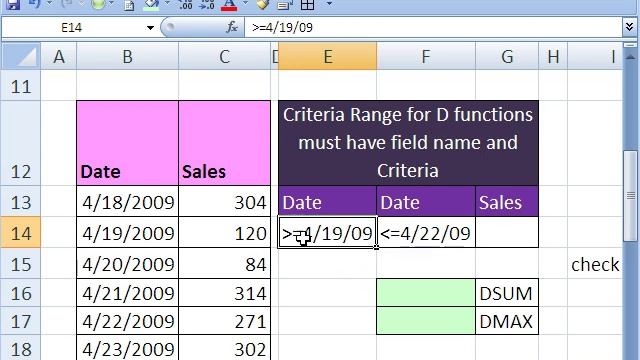Click the purple Sales criteria header cell
Viewport: 640px width, 360px height.
[x=507, y=202]
